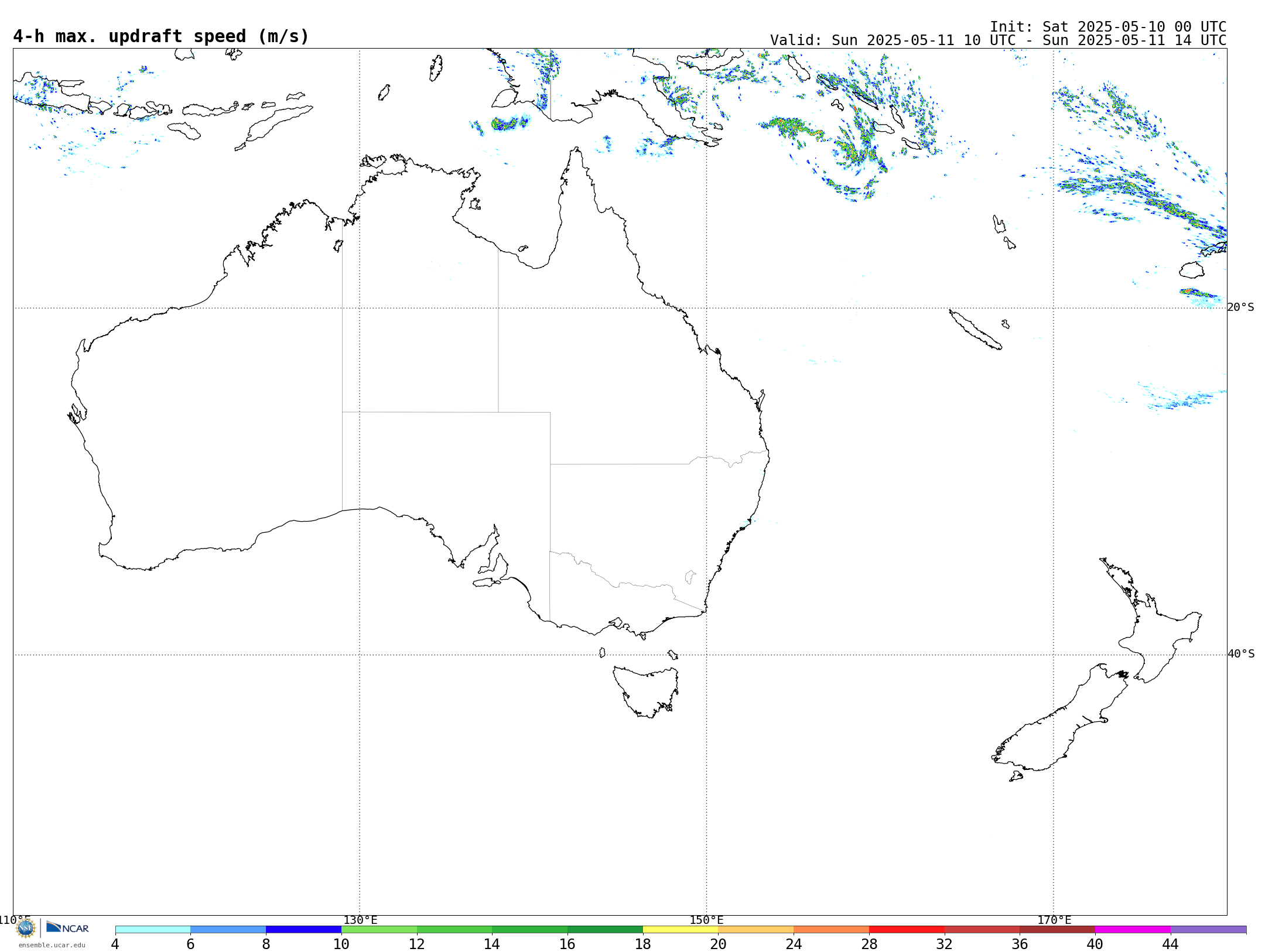Screen dimensions: 1265x952
Task: Click the '170°E' longitude label
Action: click(x=1054, y=920)
